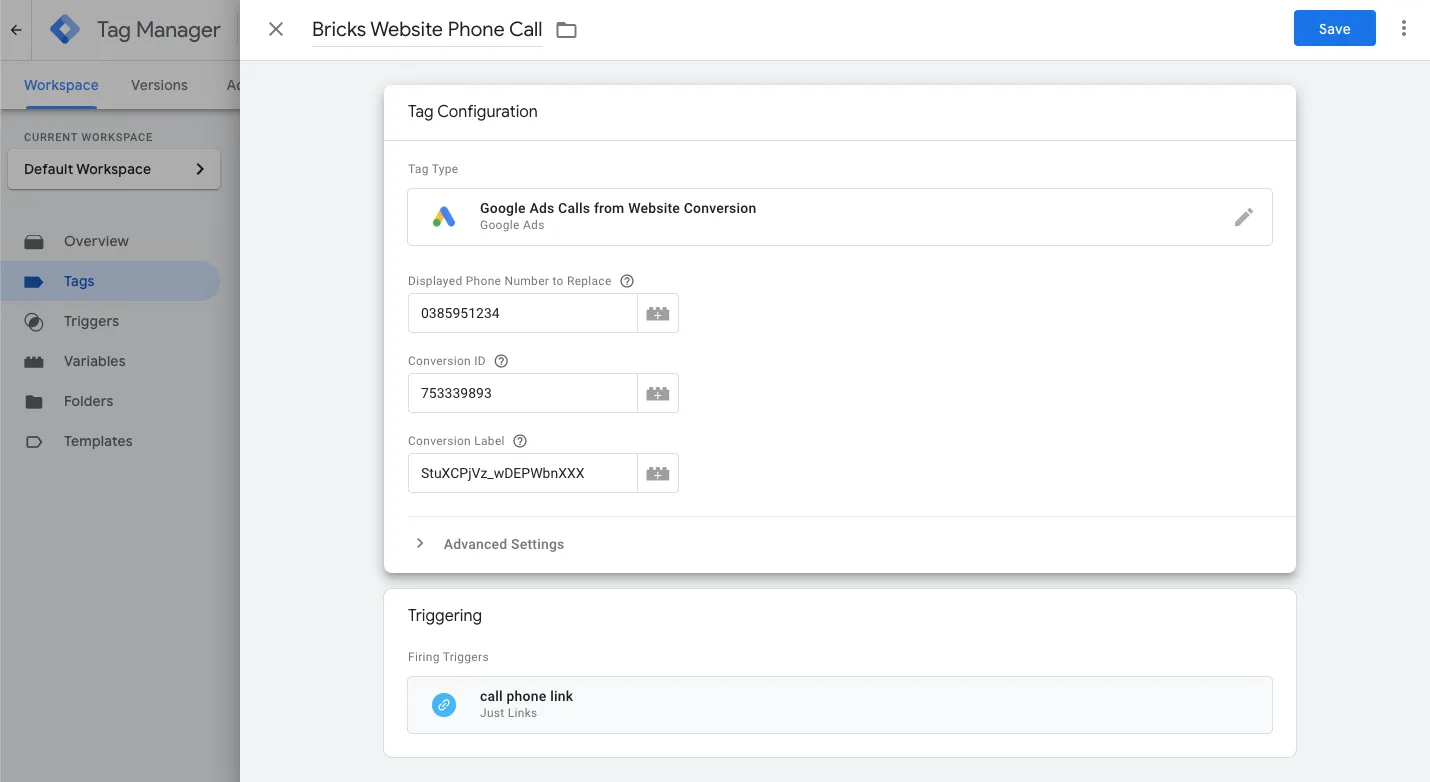Open Variables from the sidebar
The height and width of the screenshot is (782, 1430).
point(95,361)
